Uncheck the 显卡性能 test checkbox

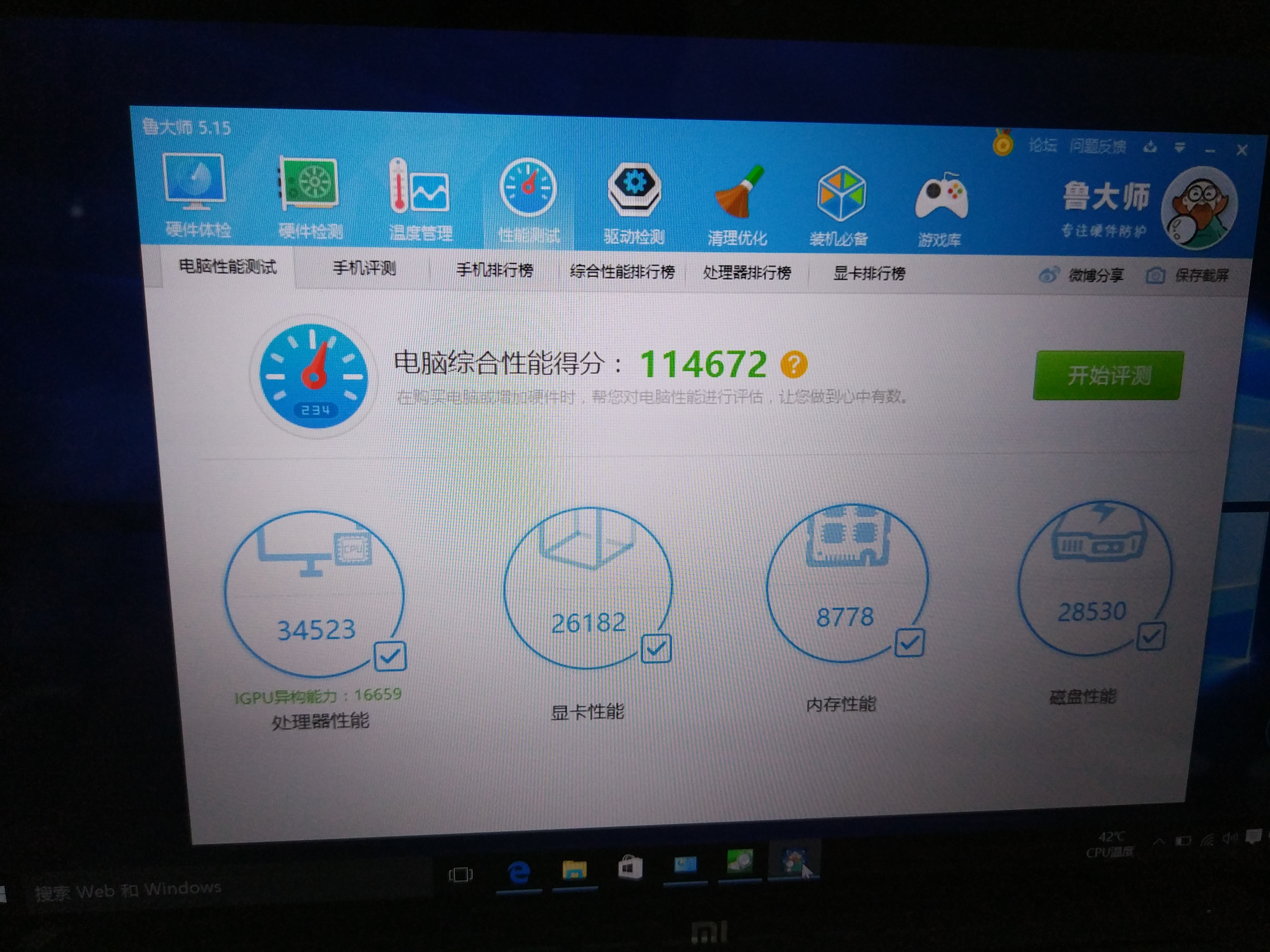(656, 648)
